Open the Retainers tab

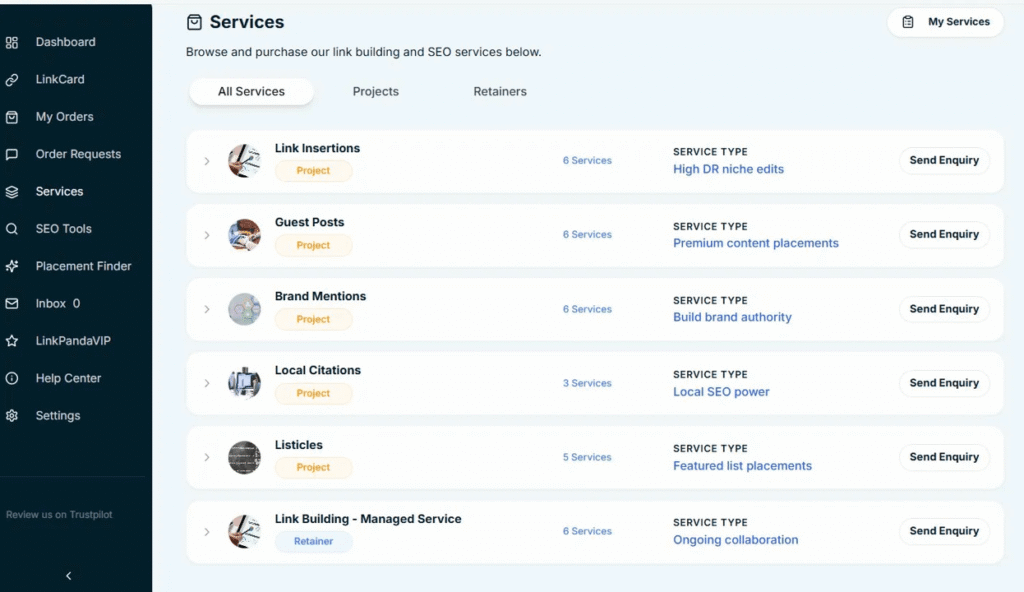click(x=499, y=91)
